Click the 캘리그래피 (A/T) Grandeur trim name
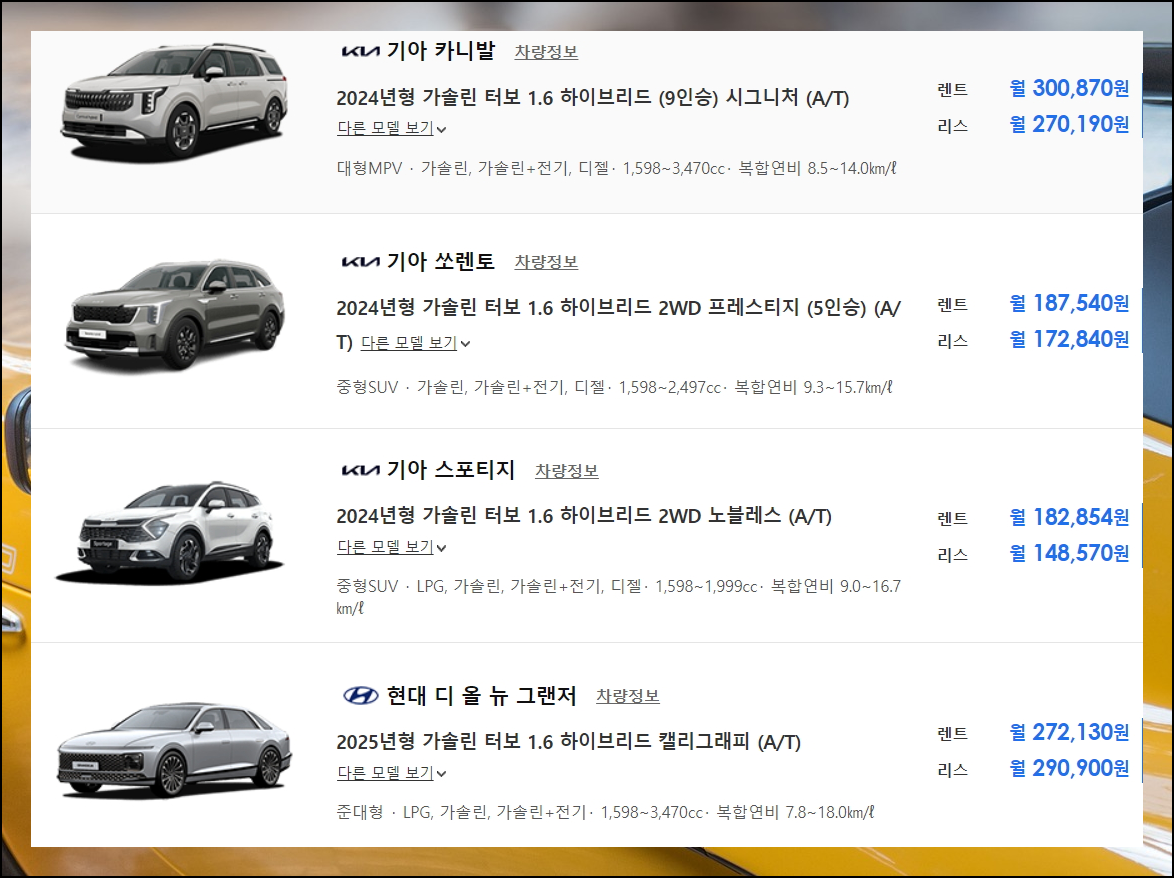The image size is (1174, 878). tap(729, 742)
